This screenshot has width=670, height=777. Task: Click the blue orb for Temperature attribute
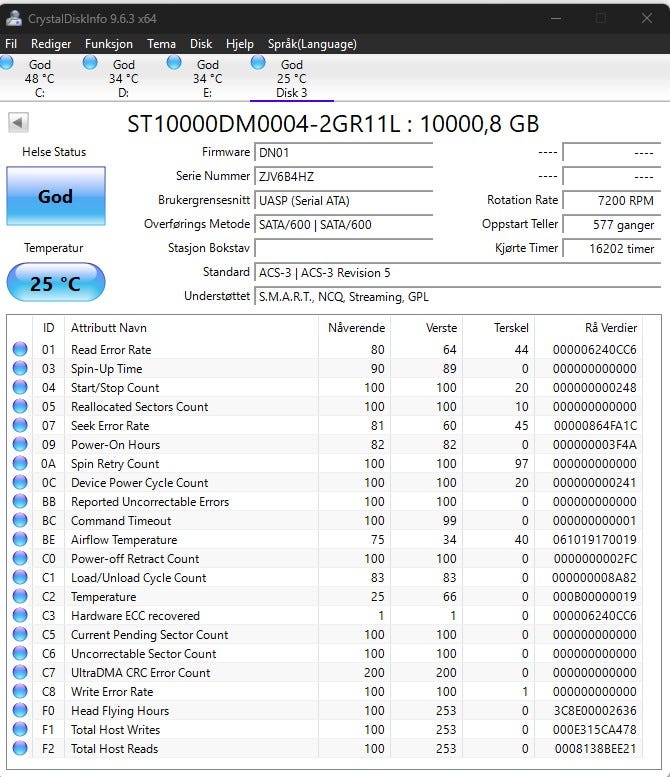[20, 597]
